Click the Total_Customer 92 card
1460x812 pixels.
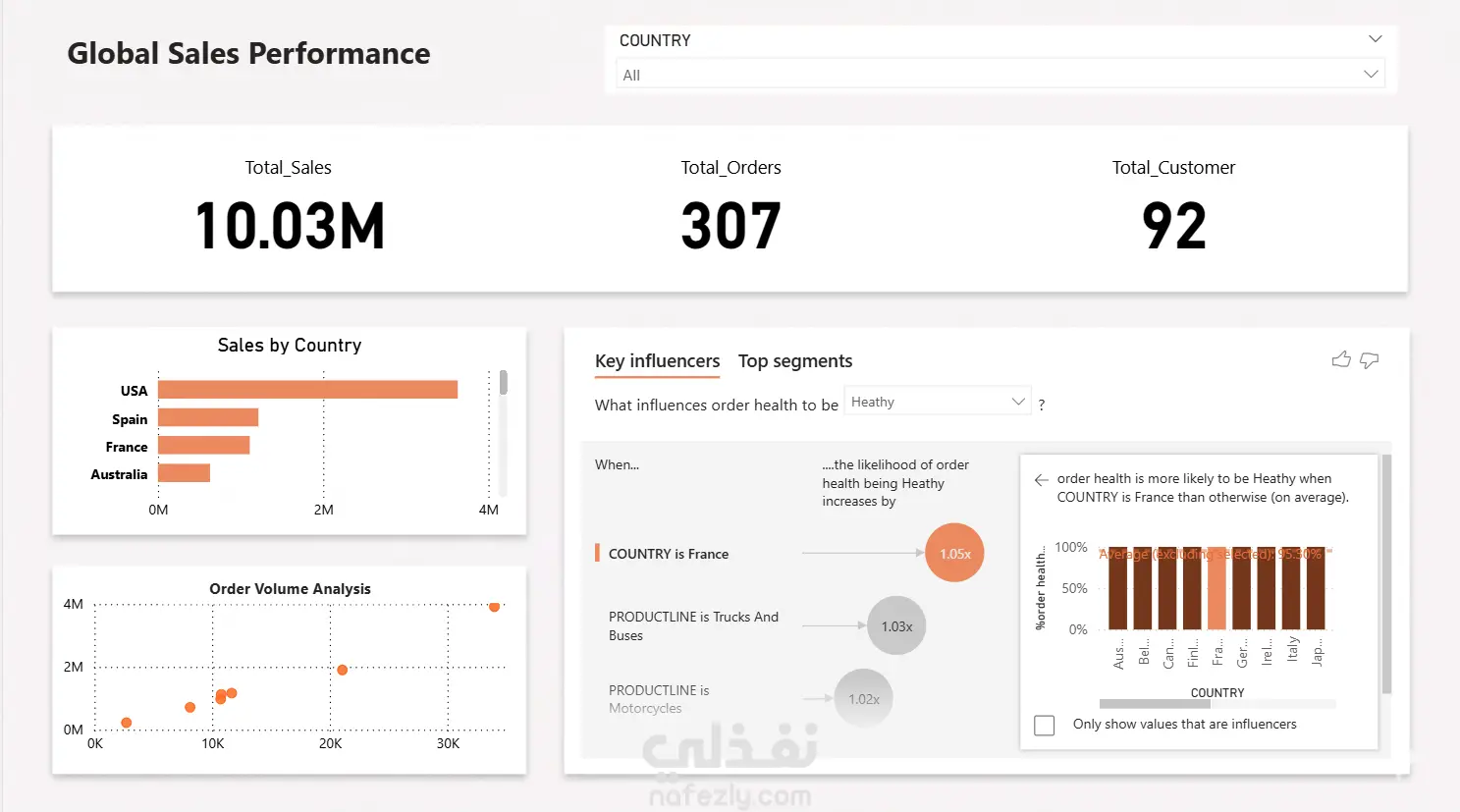pyautogui.click(x=1173, y=208)
